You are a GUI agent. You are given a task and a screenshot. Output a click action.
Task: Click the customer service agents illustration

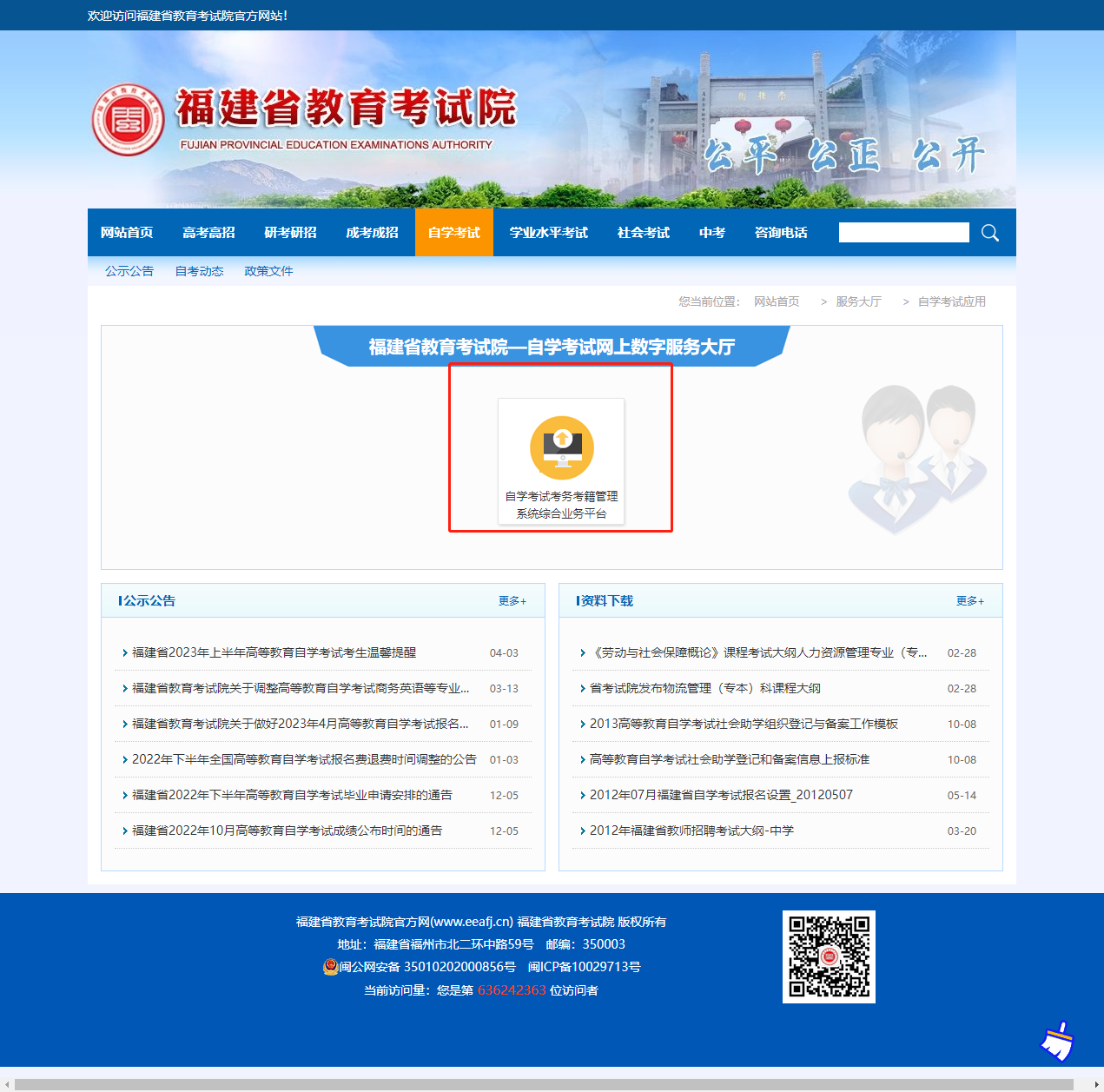(x=916, y=456)
